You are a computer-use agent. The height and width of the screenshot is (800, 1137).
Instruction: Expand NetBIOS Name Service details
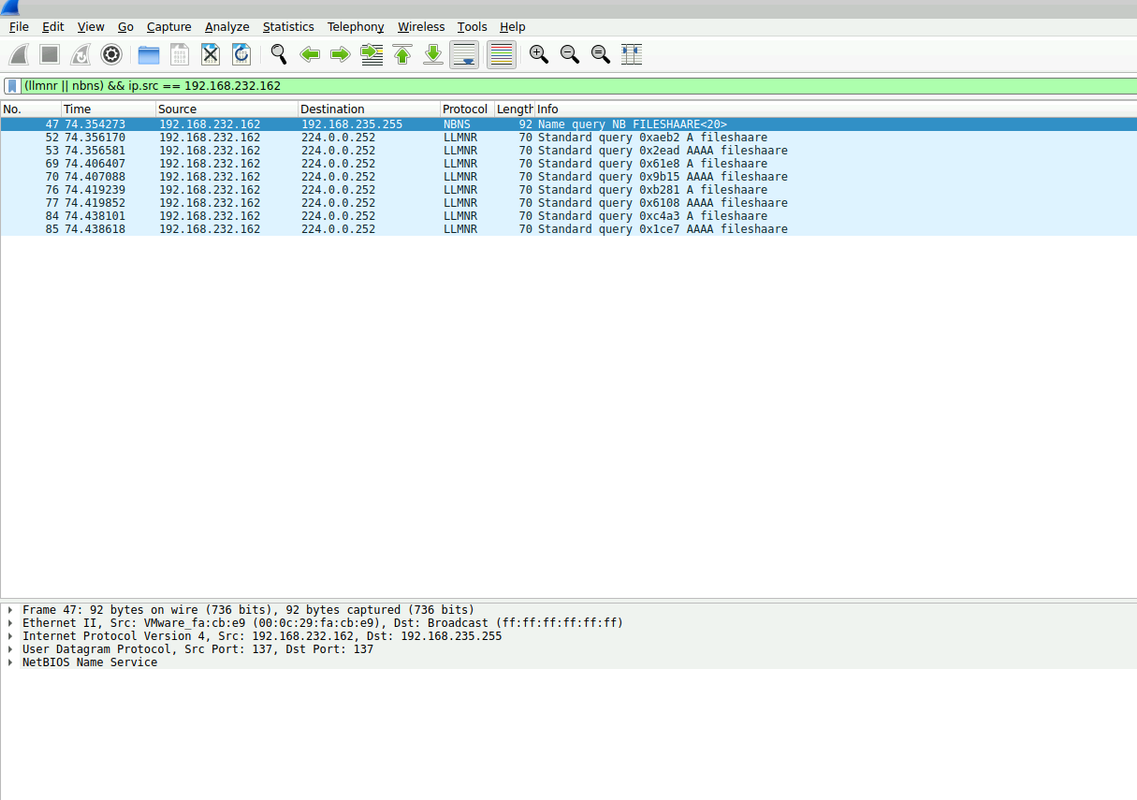10,662
